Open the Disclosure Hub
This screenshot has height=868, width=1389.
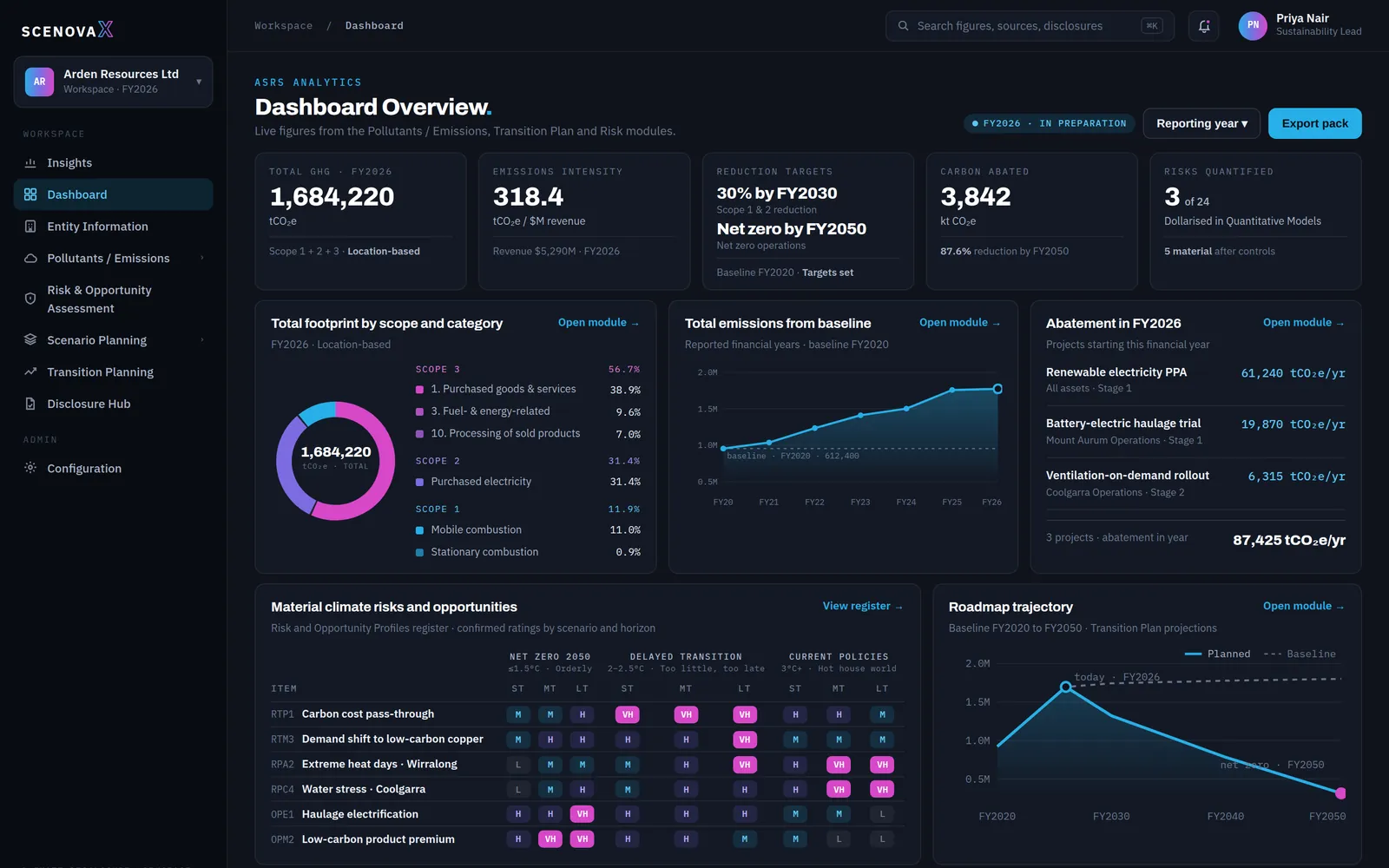coord(113,404)
